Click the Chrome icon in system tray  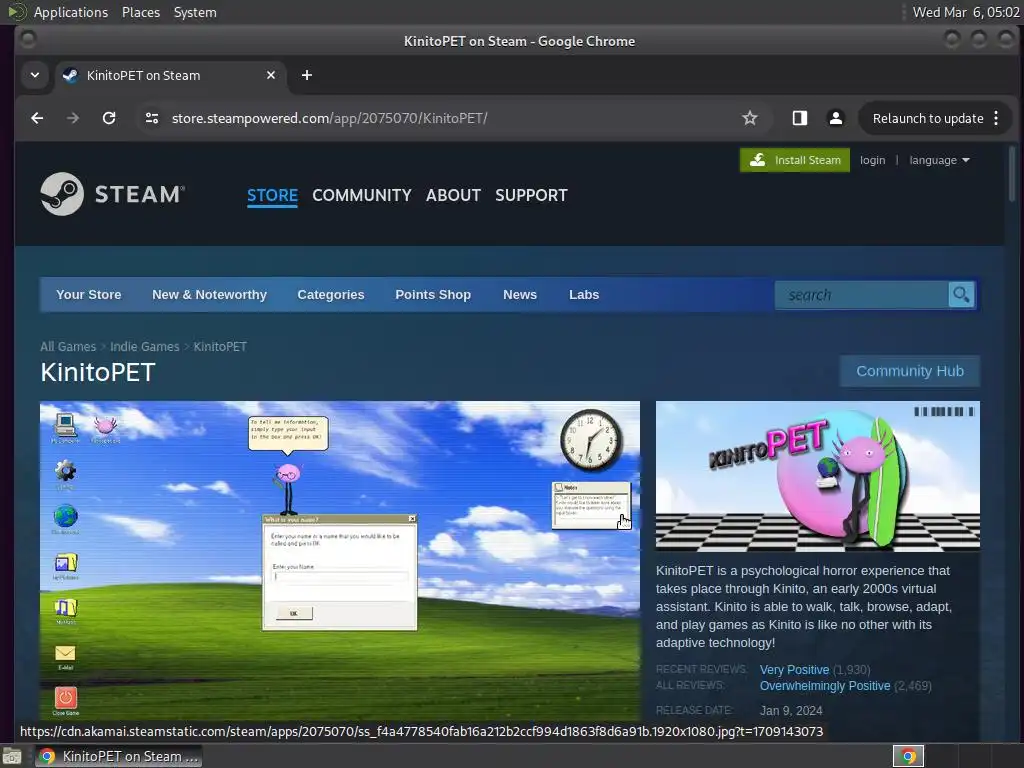click(x=908, y=756)
